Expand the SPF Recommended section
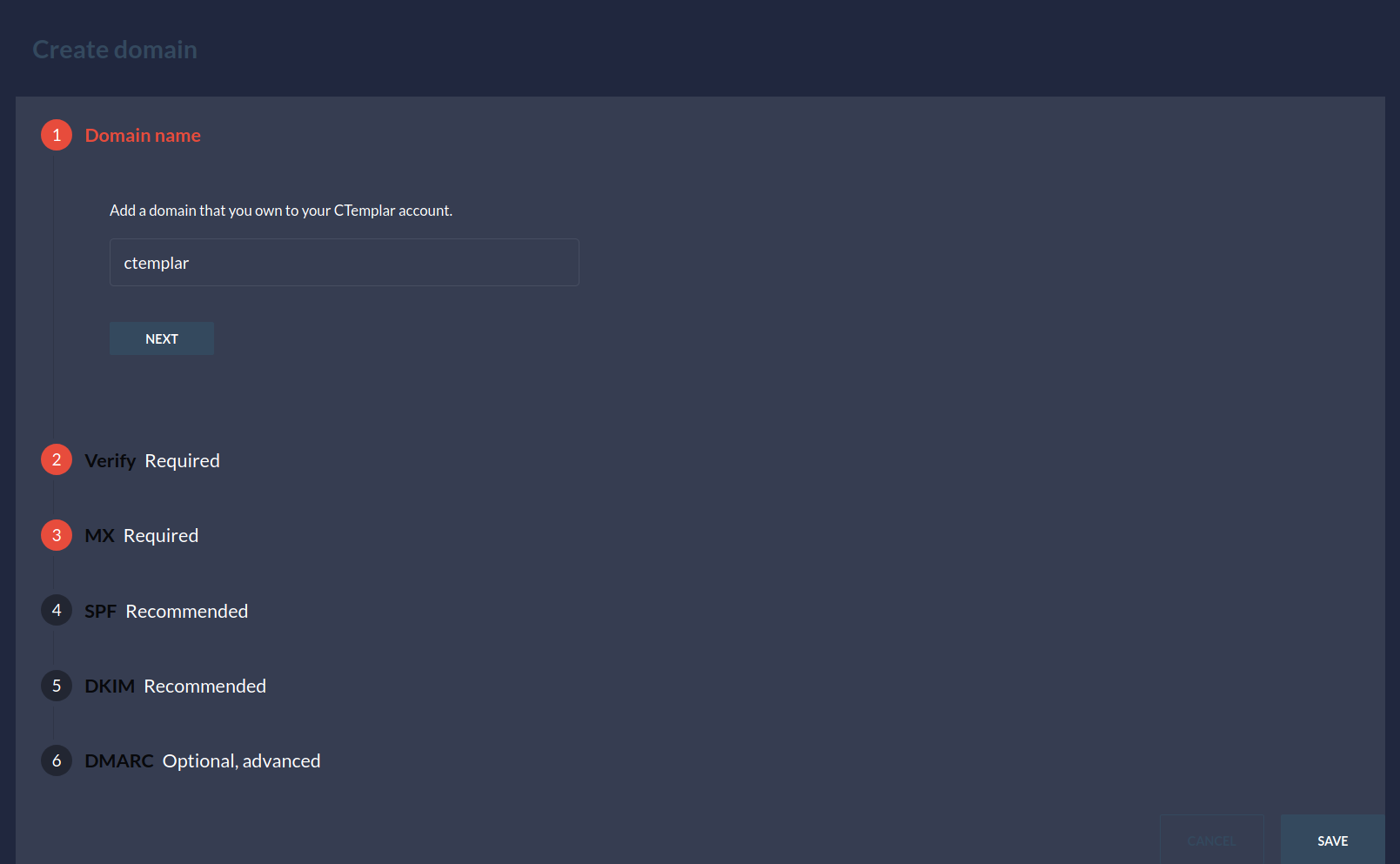 [x=165, y=611]
